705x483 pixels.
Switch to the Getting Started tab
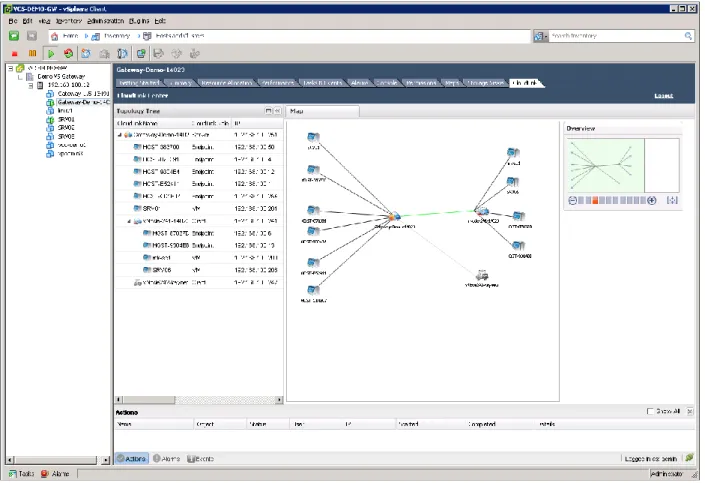point(139,83)
